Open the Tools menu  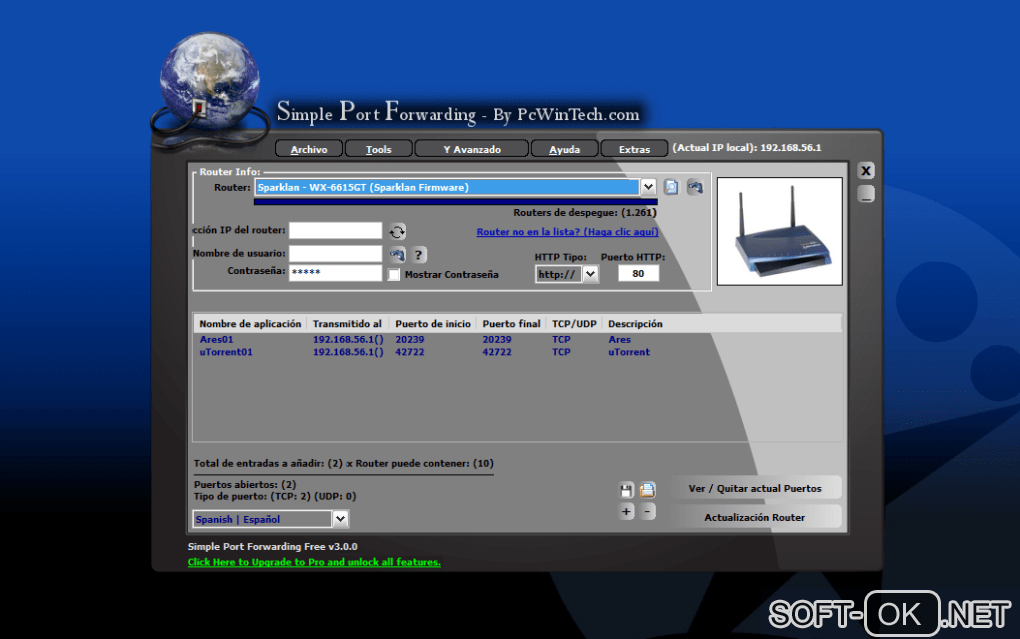[379, 149]
